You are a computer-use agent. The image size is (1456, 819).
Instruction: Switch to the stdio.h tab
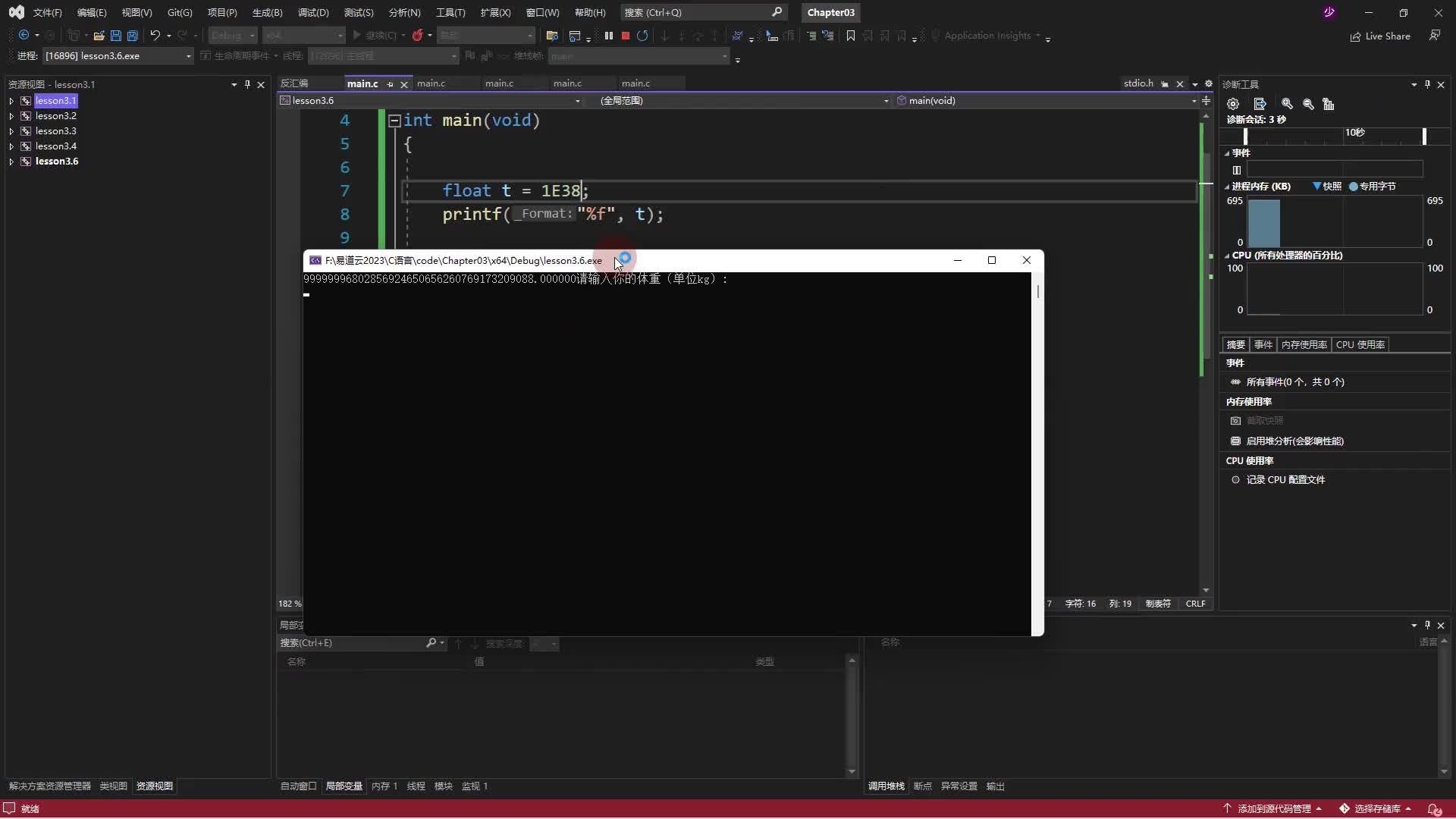pyautogui.click(x=1138, y=83)
